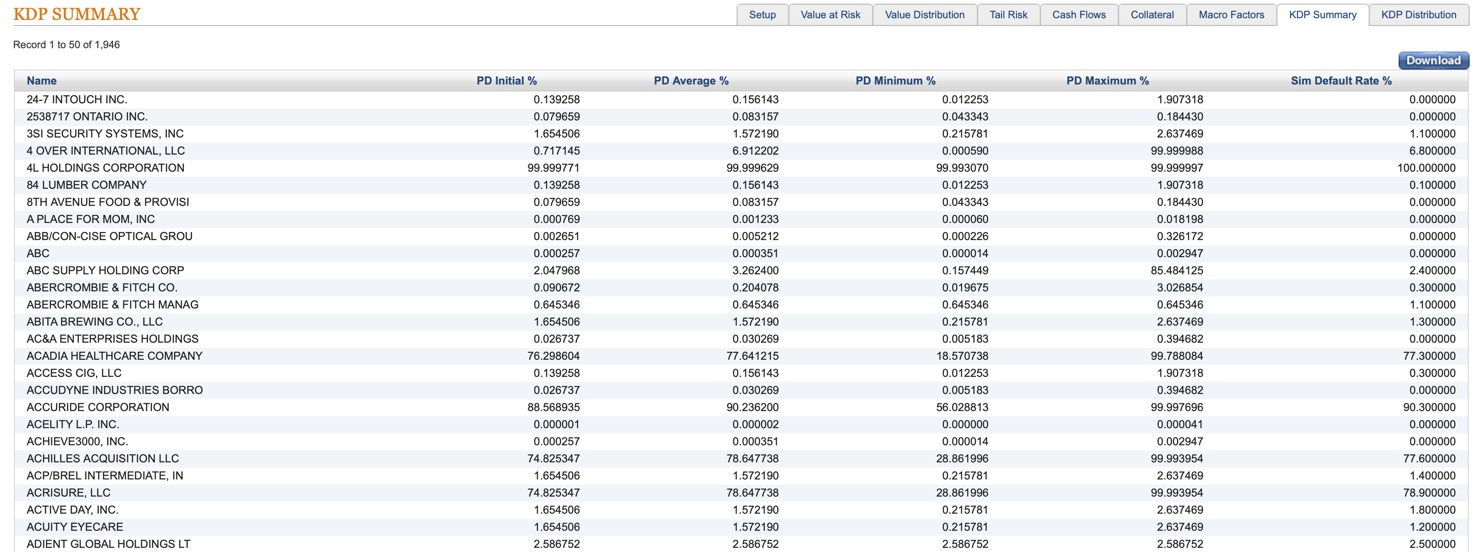Image resolution: width=1475 pixels, height=552 pixels.
Task: Click the ABC name cell
Action: click(x=38, y=253)
